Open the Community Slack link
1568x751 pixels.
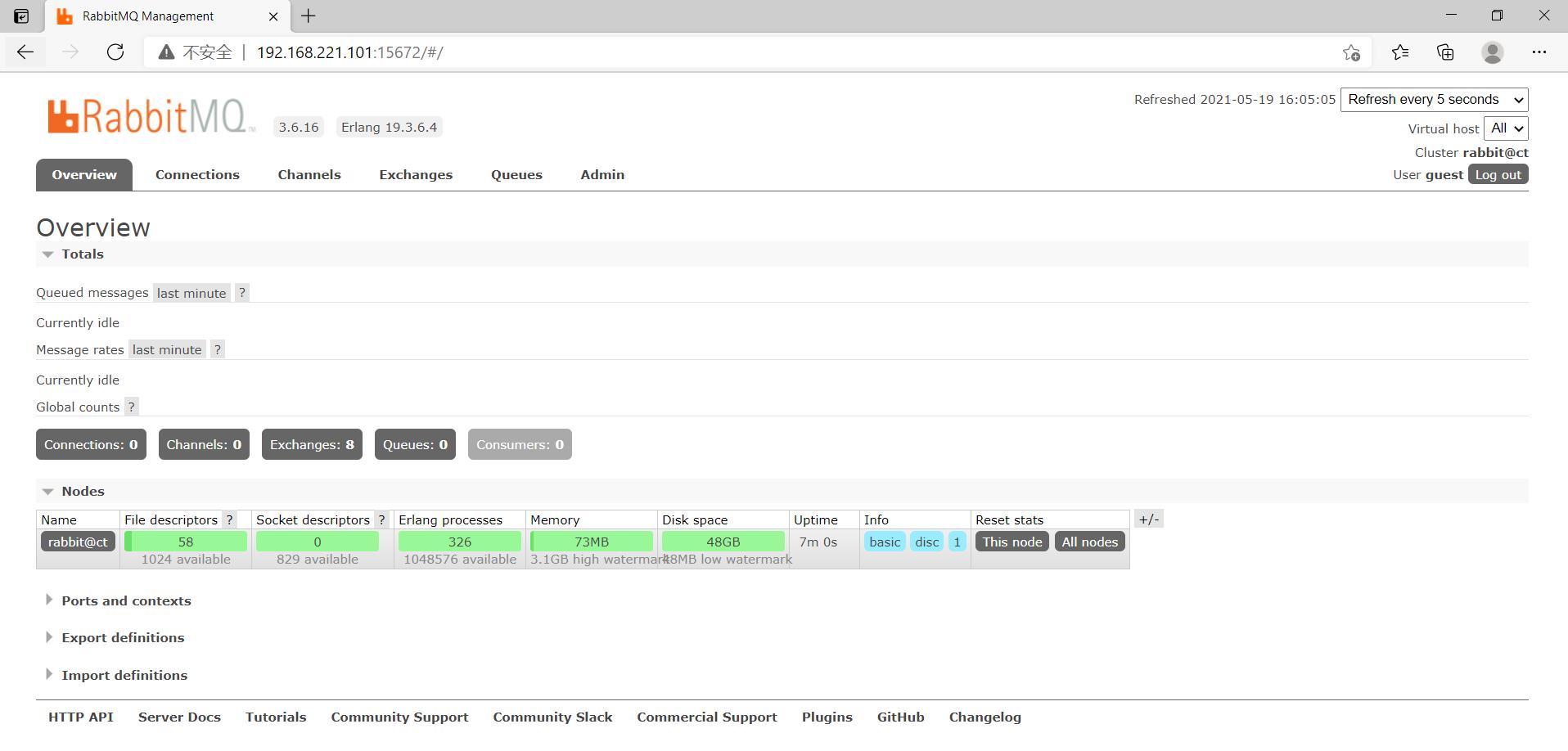pos(552,717)
